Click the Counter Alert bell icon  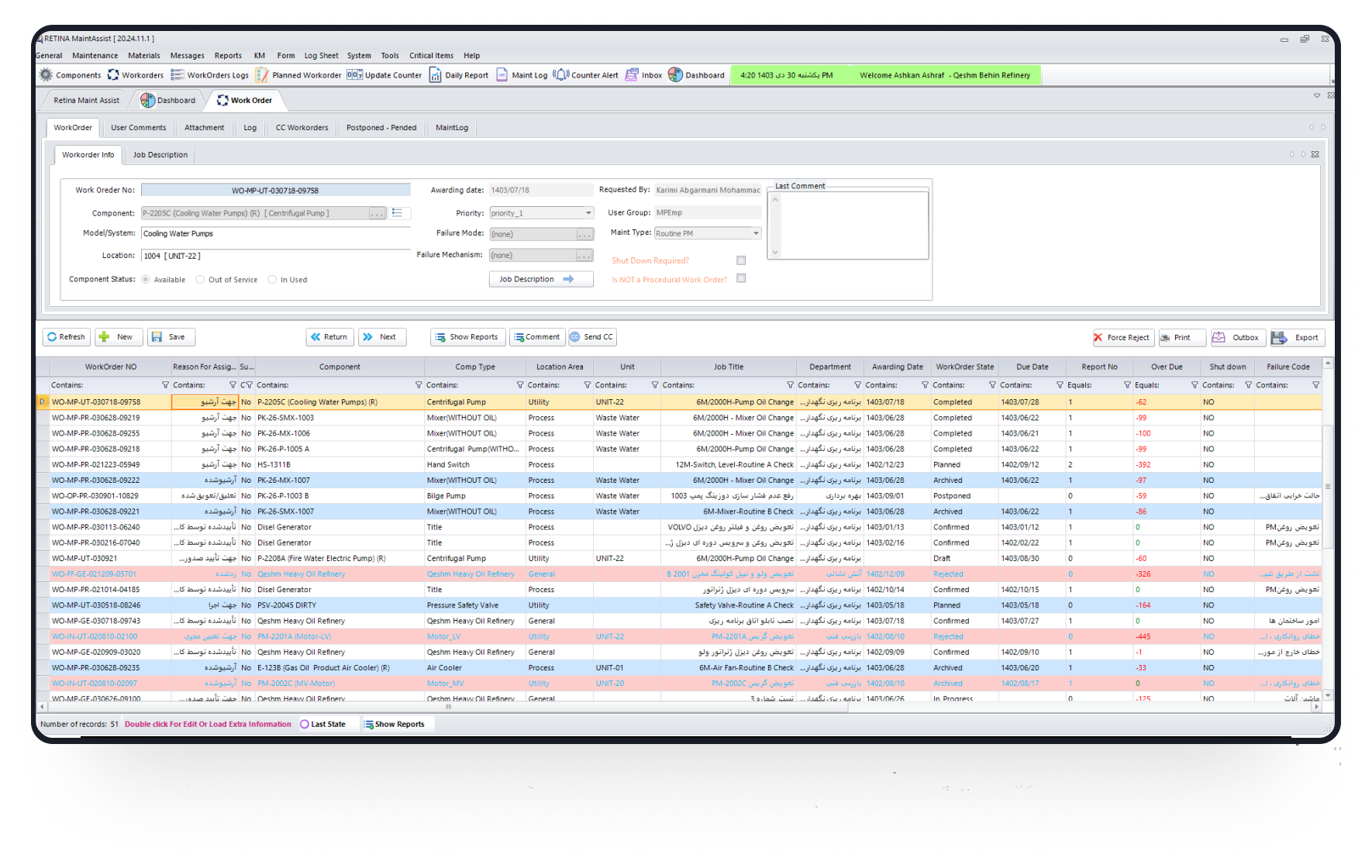pyautogui.click(x=560, y=75)
